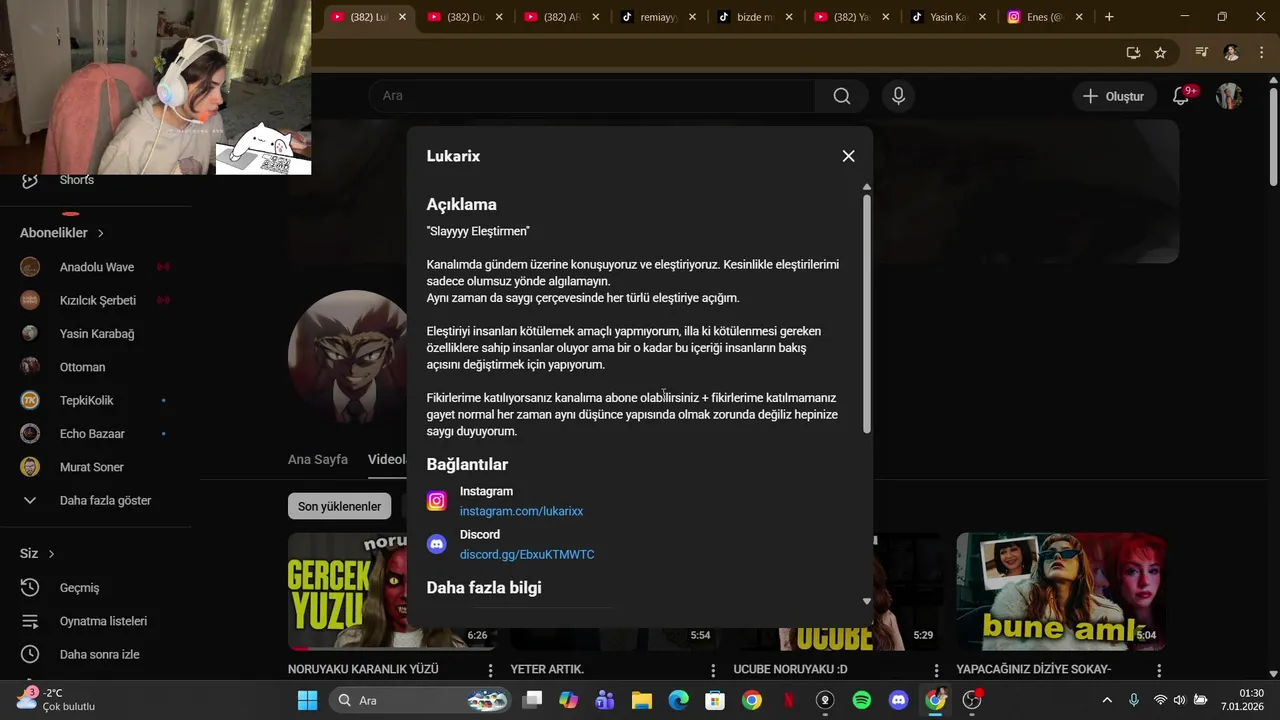Viewport: 1280px width, 720px height.
Task: Click the Discord logo icon in Bağlantılar
Action: pos(437,544)
